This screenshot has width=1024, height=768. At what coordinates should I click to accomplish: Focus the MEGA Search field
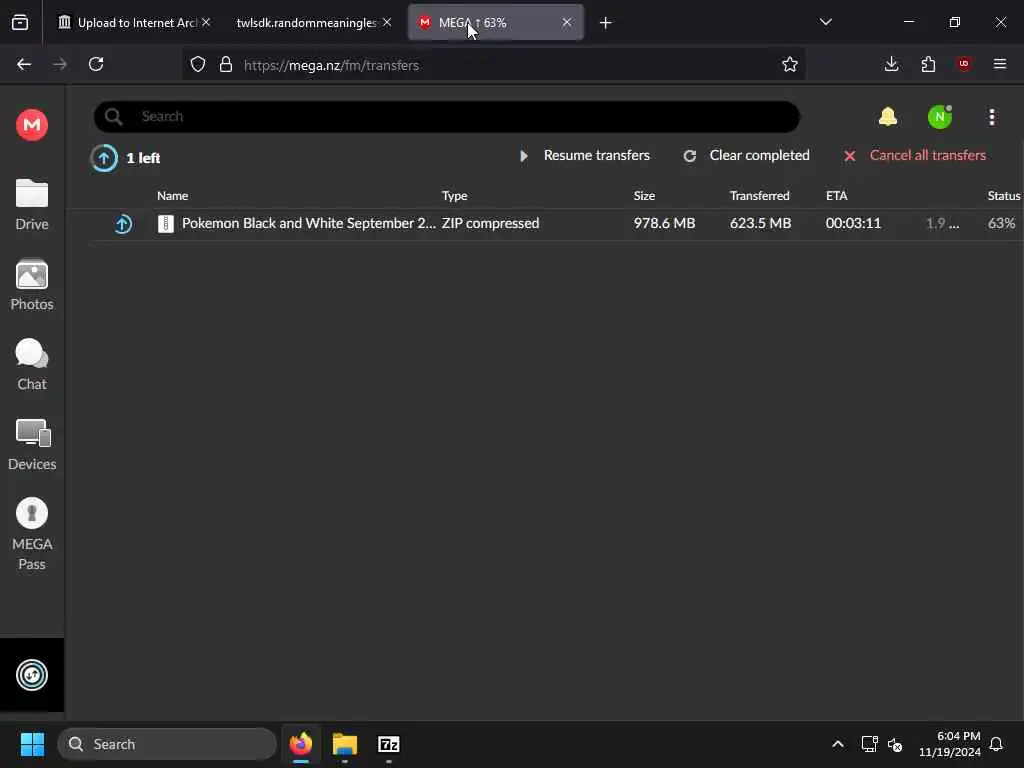tap(447, 117)
